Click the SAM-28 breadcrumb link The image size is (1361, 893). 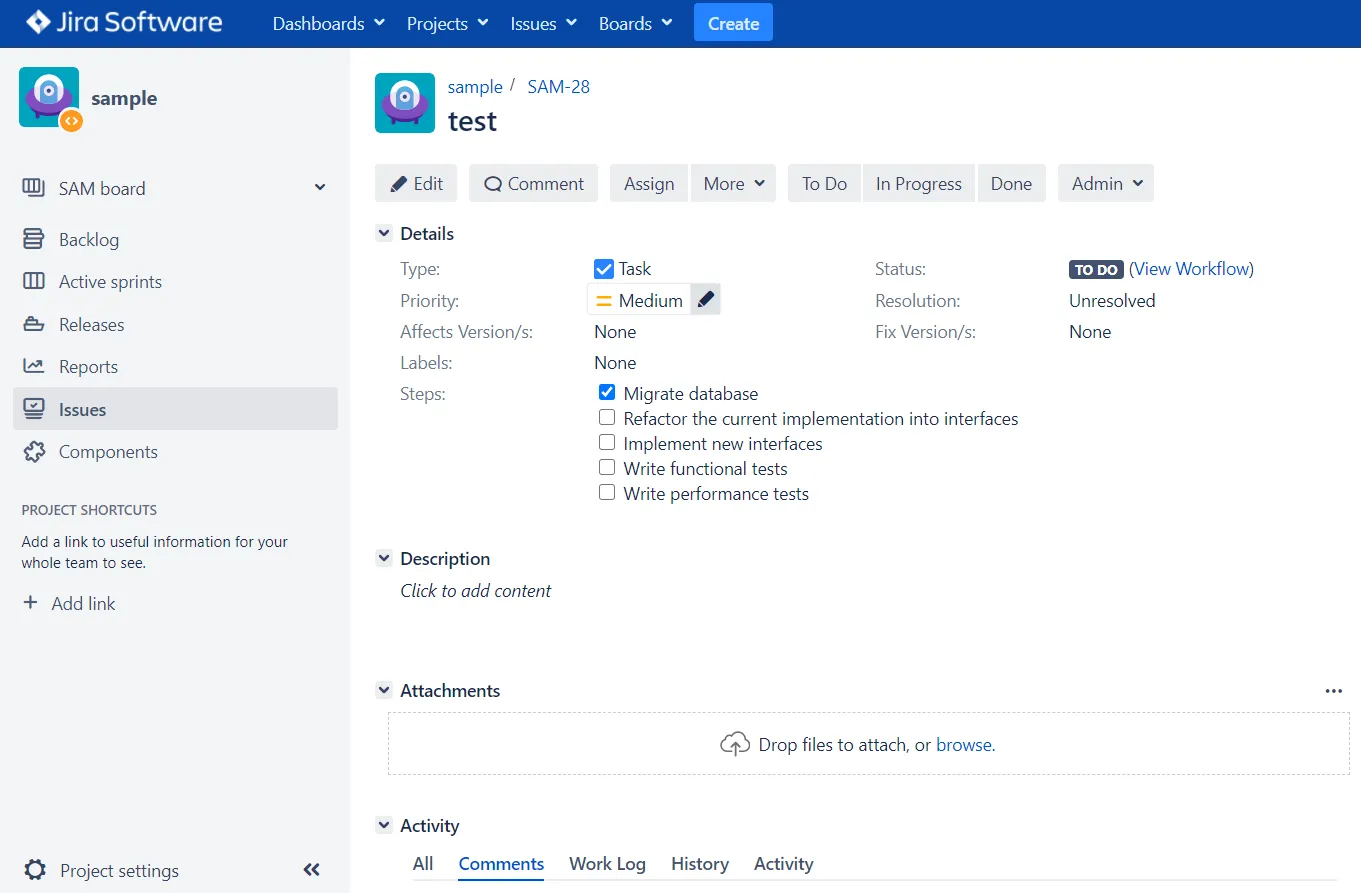click(x=558, y=86)
